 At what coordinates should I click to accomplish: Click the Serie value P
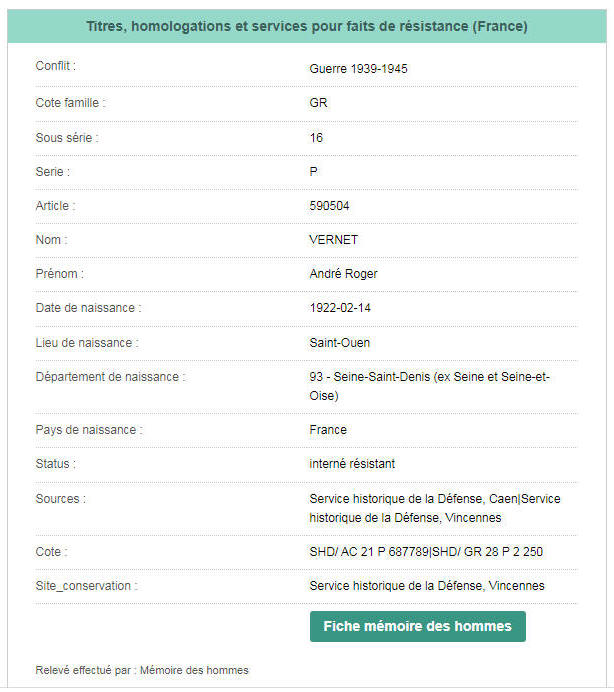pyautogui.click(x=314, y=172)
